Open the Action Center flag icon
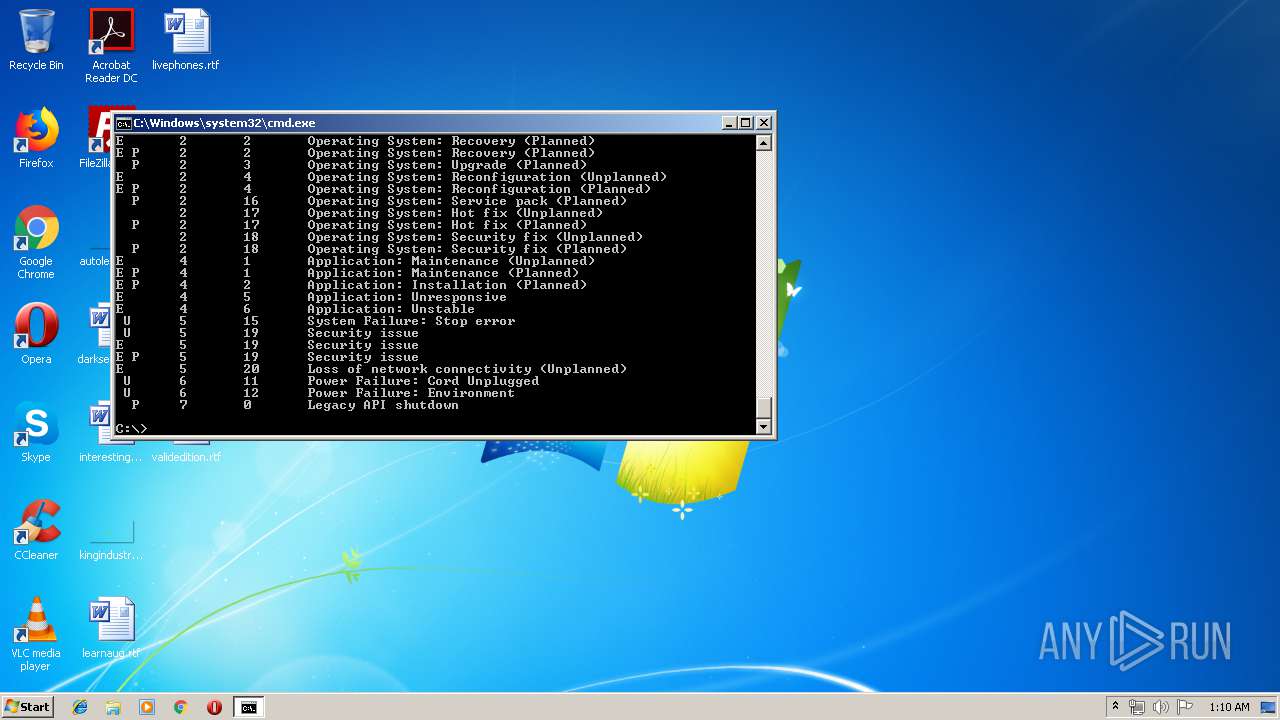Image resolution: width=1280 pixels, height=720 pixels. point(1185,707)
